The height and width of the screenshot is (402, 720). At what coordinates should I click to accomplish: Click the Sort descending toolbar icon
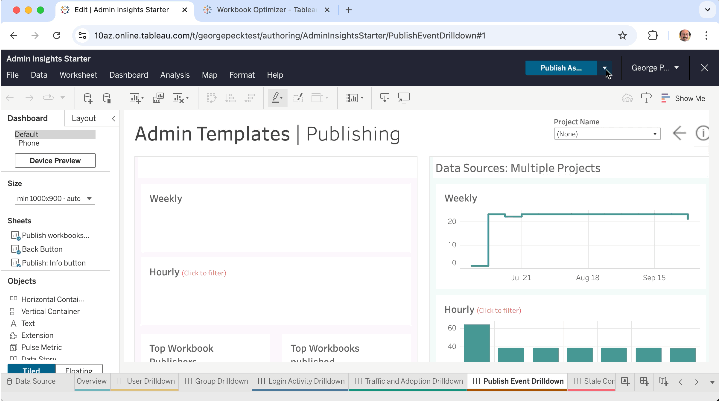point(250,98)
